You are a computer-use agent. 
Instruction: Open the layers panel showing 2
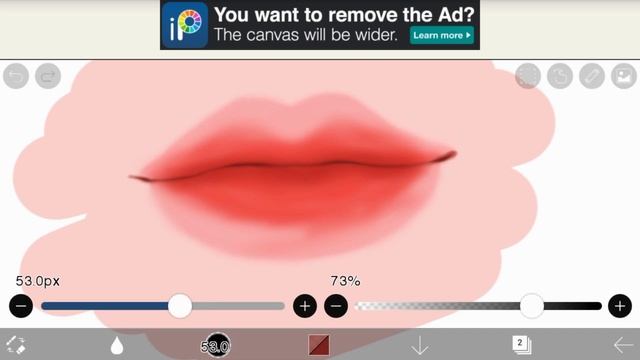coord(521,345)
